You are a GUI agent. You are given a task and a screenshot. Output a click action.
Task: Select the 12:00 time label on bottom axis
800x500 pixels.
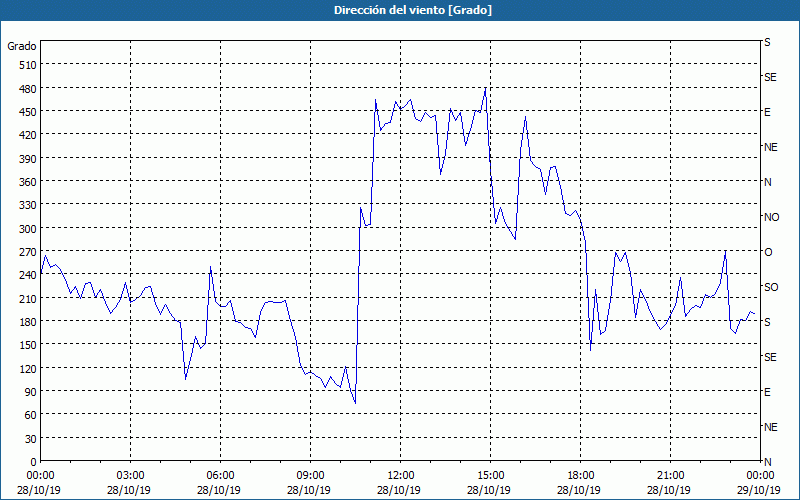pos(401,476)
